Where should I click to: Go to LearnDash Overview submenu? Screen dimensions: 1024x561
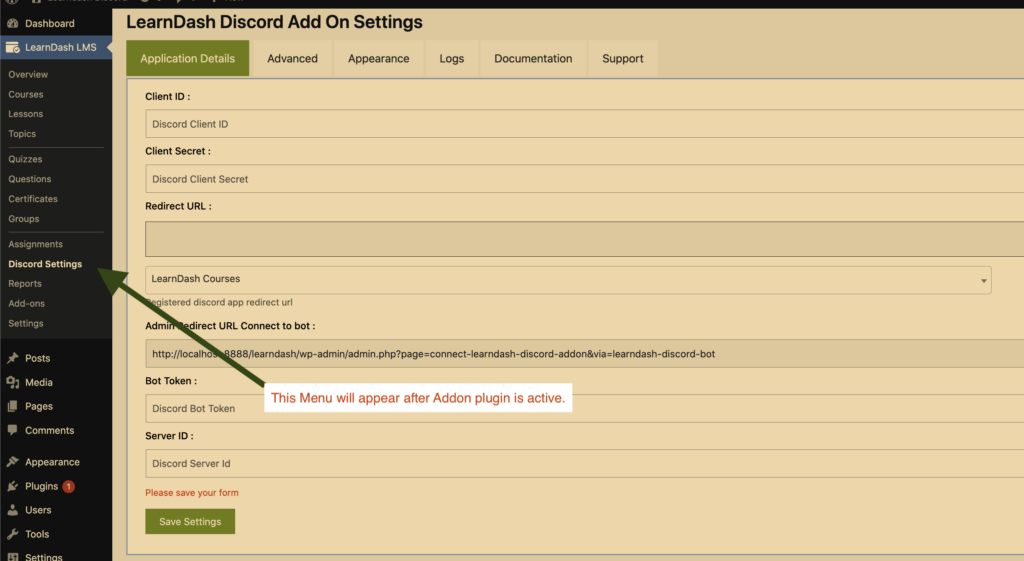28,74
